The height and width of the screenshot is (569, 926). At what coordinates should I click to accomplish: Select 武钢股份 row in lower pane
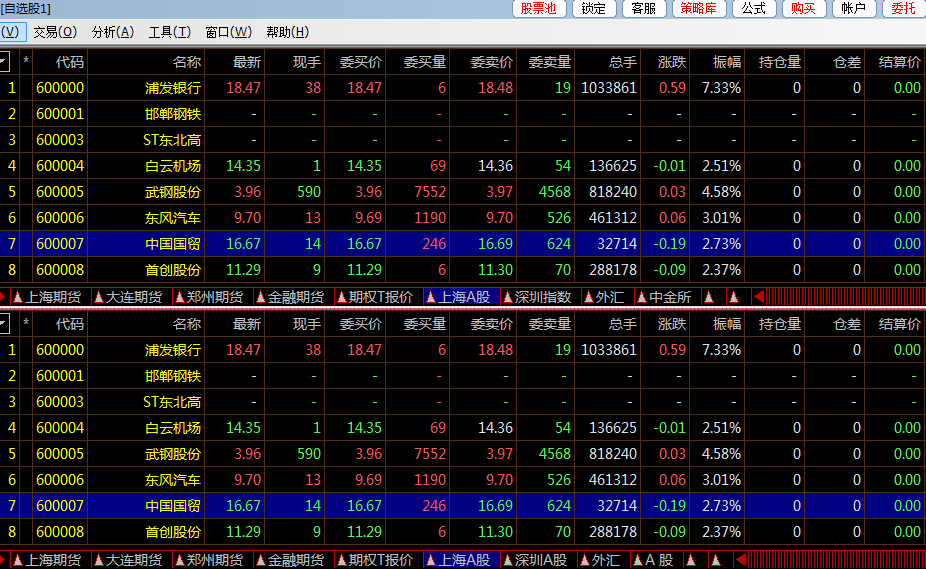(463, 454)
